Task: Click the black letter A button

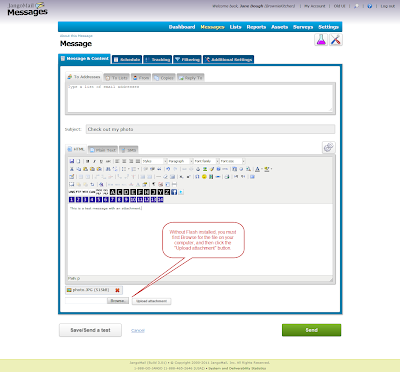Action: click(x=113, y=192)
